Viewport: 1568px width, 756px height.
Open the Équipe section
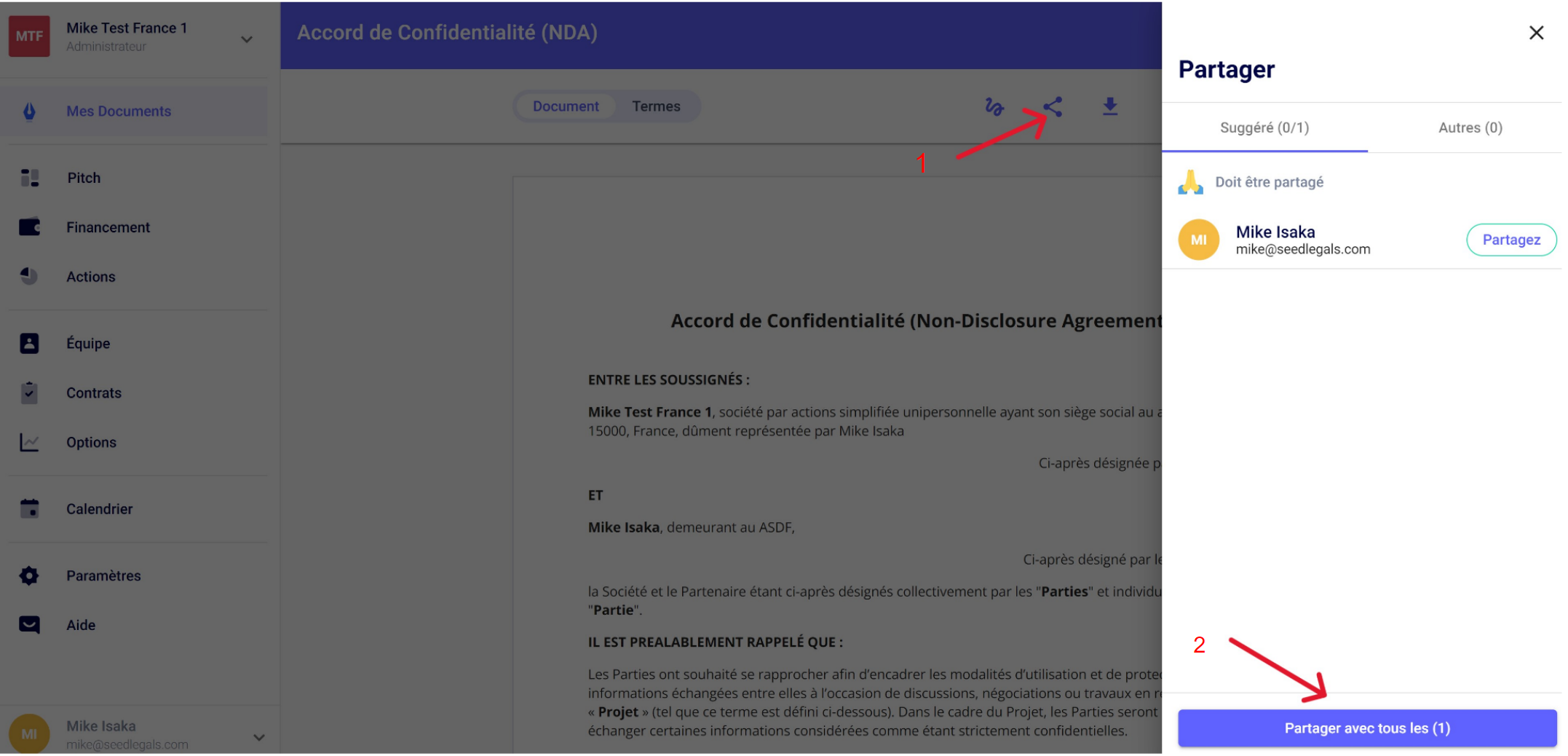pos(88,343)
